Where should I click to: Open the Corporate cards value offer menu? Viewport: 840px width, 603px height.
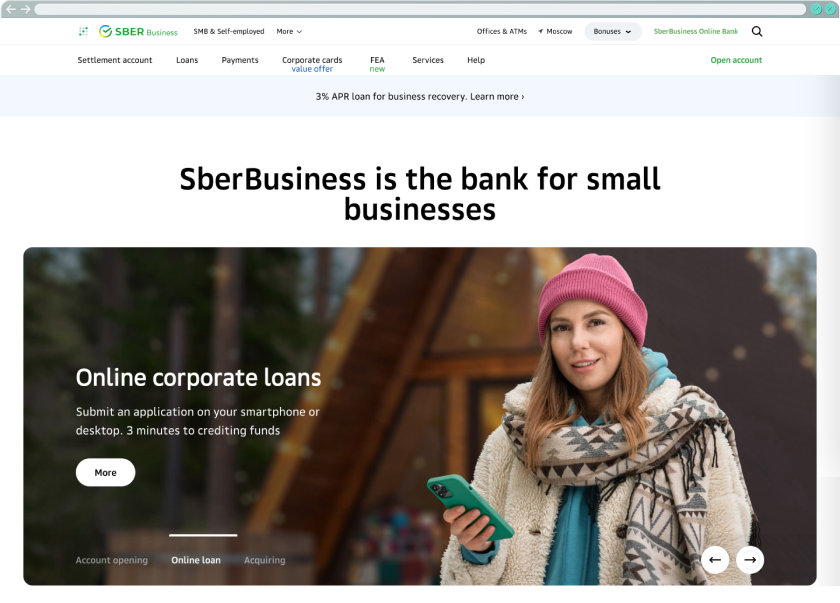(312, 64)
